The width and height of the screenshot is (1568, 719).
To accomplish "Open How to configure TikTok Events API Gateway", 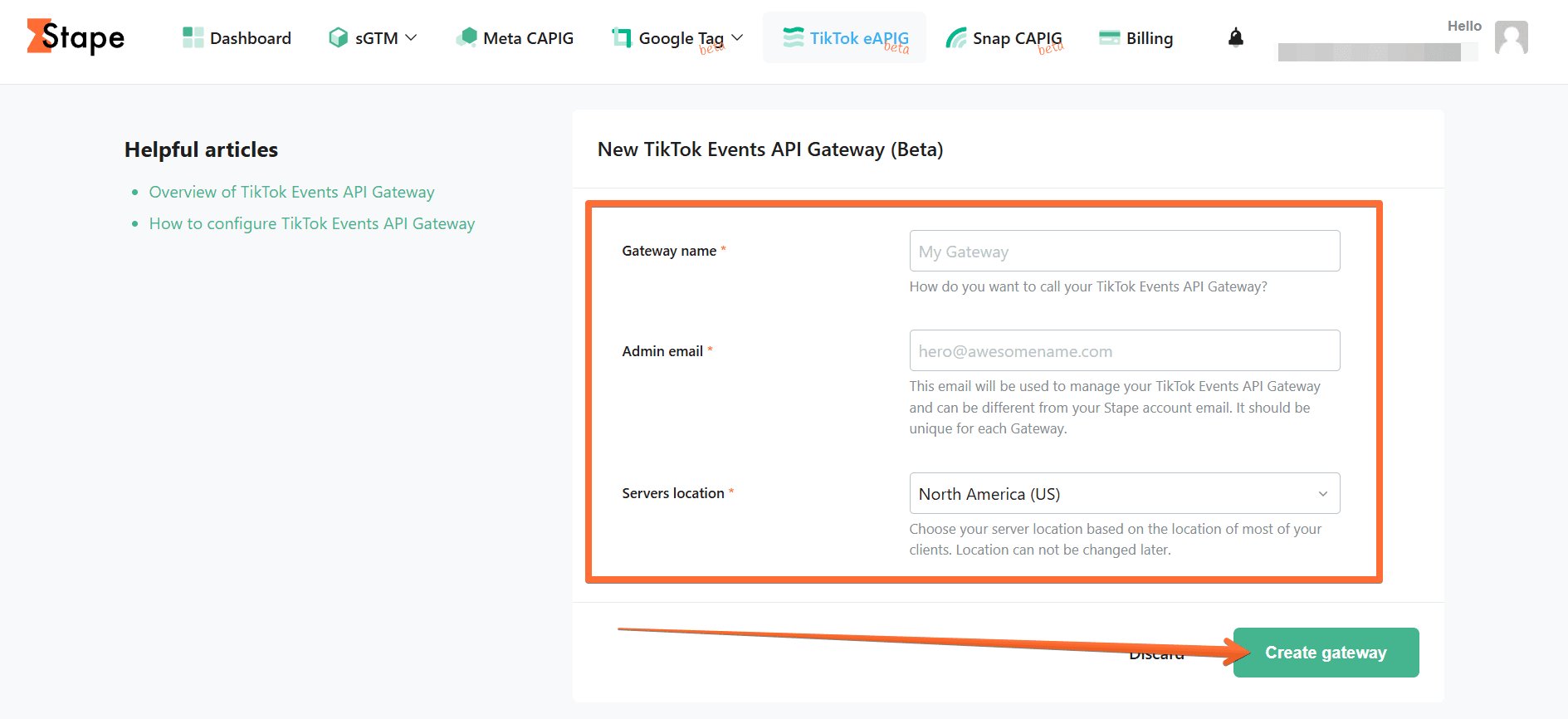I will [312, 223].
